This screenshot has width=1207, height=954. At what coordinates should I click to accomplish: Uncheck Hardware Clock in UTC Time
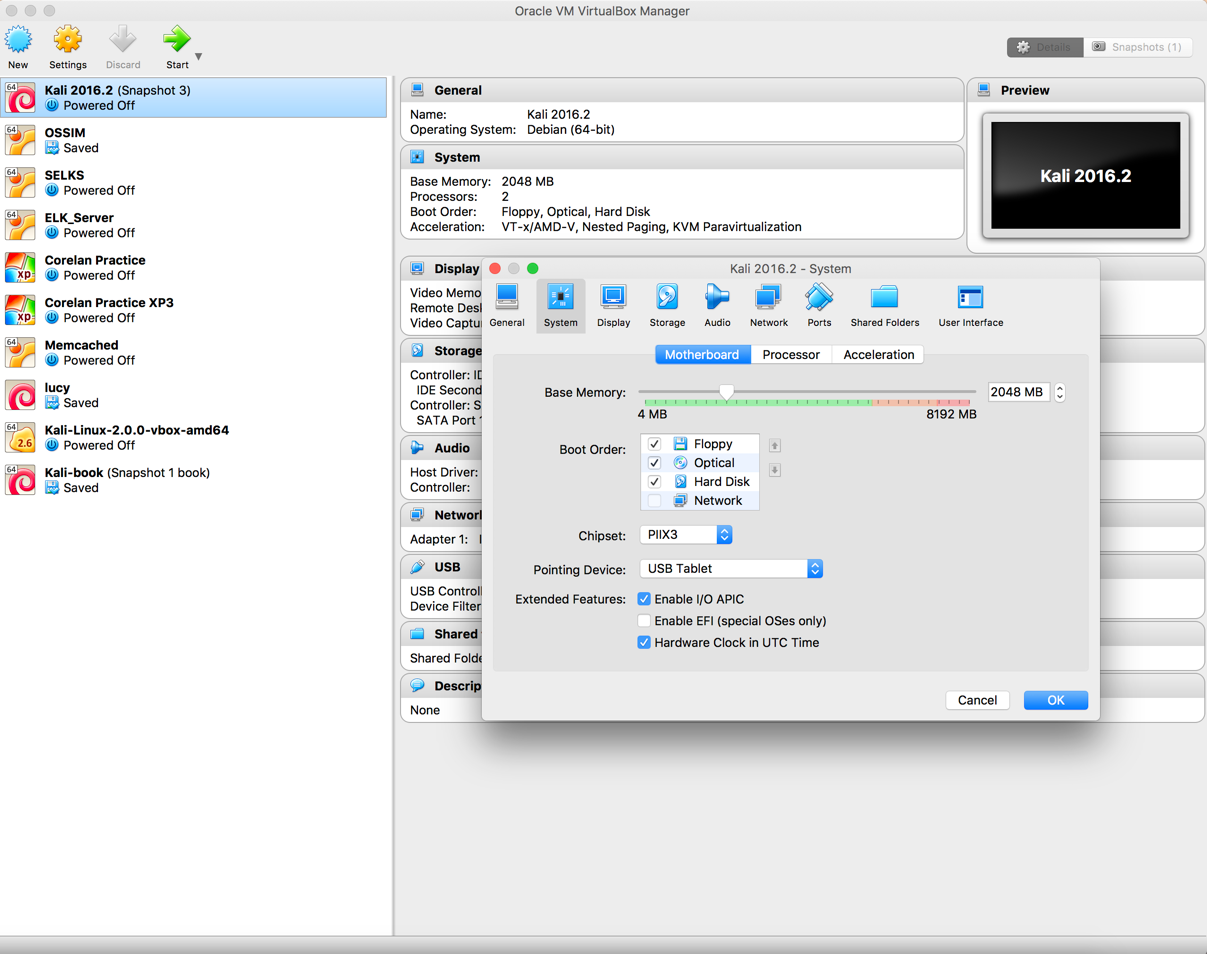click(644, 643)
